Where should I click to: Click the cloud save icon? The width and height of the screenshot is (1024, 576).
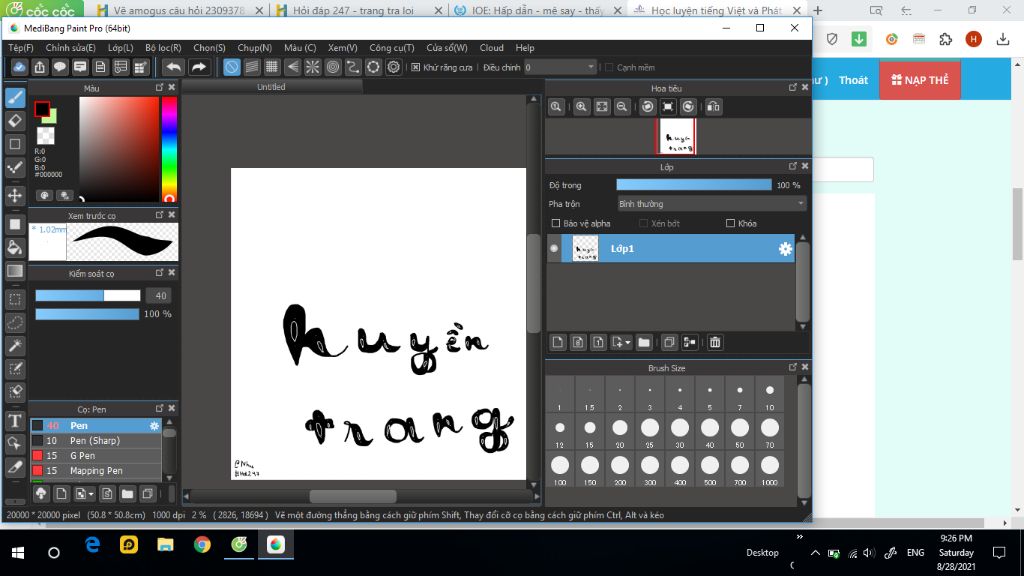[19, 67]
